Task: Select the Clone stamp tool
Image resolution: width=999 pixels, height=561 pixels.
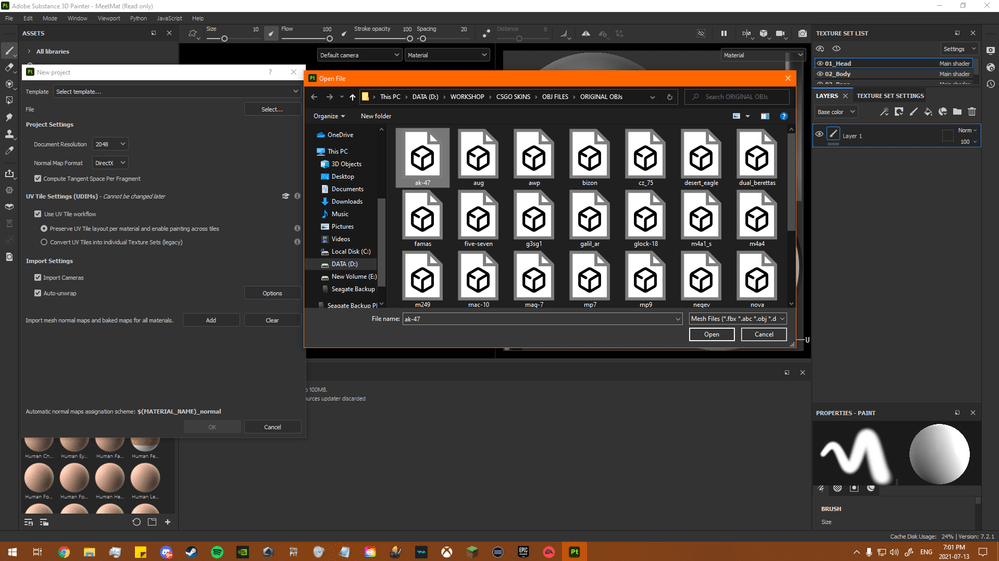Action: pos(9,134)
